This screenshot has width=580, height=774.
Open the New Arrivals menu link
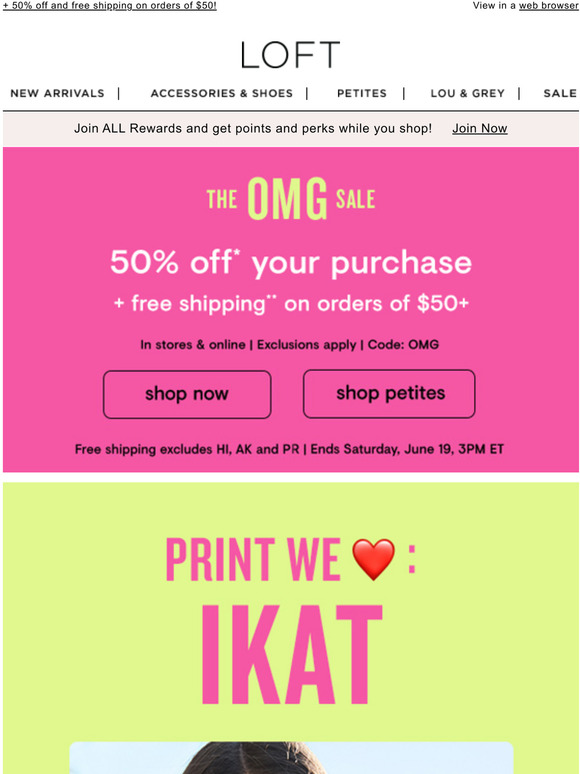pos(57,93)
